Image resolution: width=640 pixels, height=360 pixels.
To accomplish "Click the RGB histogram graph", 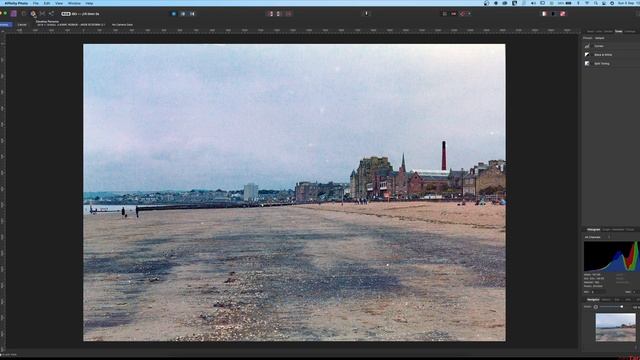I will tap(612, 256).
